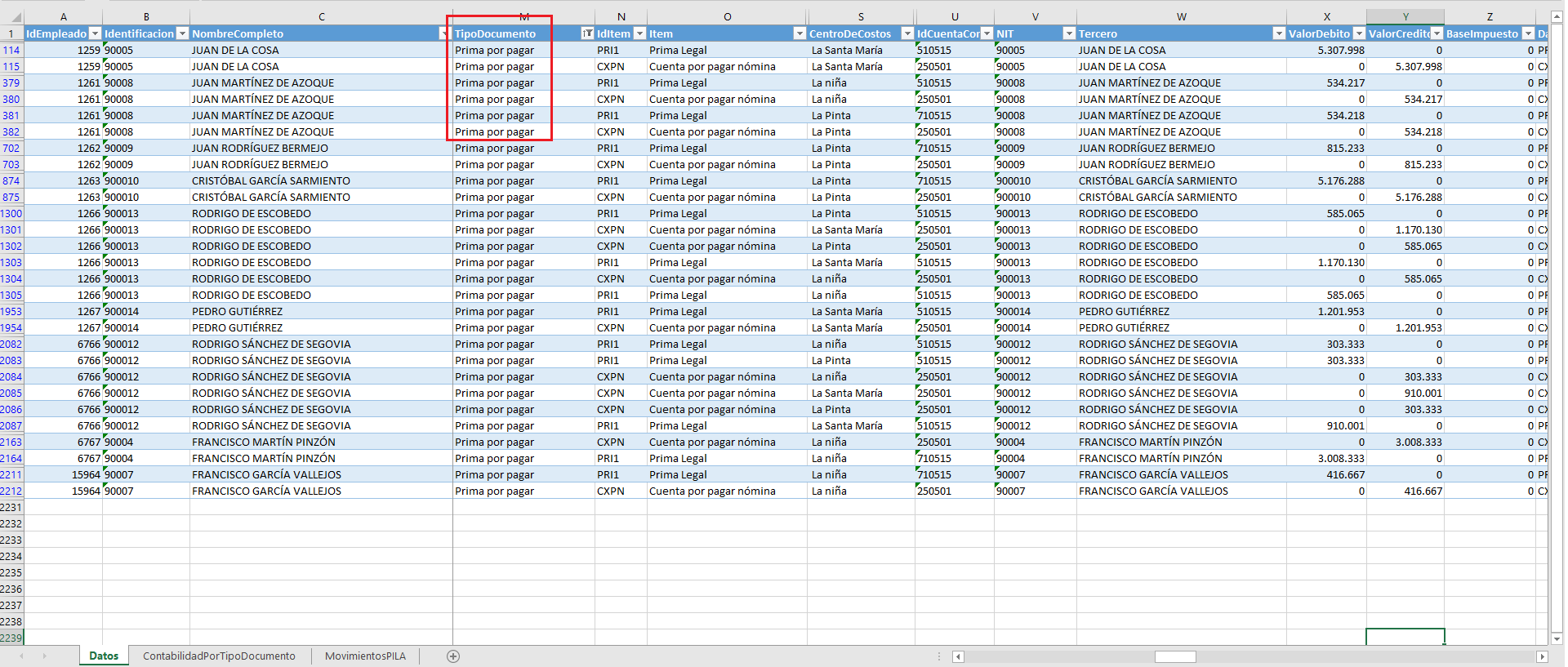Click JUAN DE LA COSA name in row 114
This screenshot has width=1568, height=667.
(x=235, y=50)
